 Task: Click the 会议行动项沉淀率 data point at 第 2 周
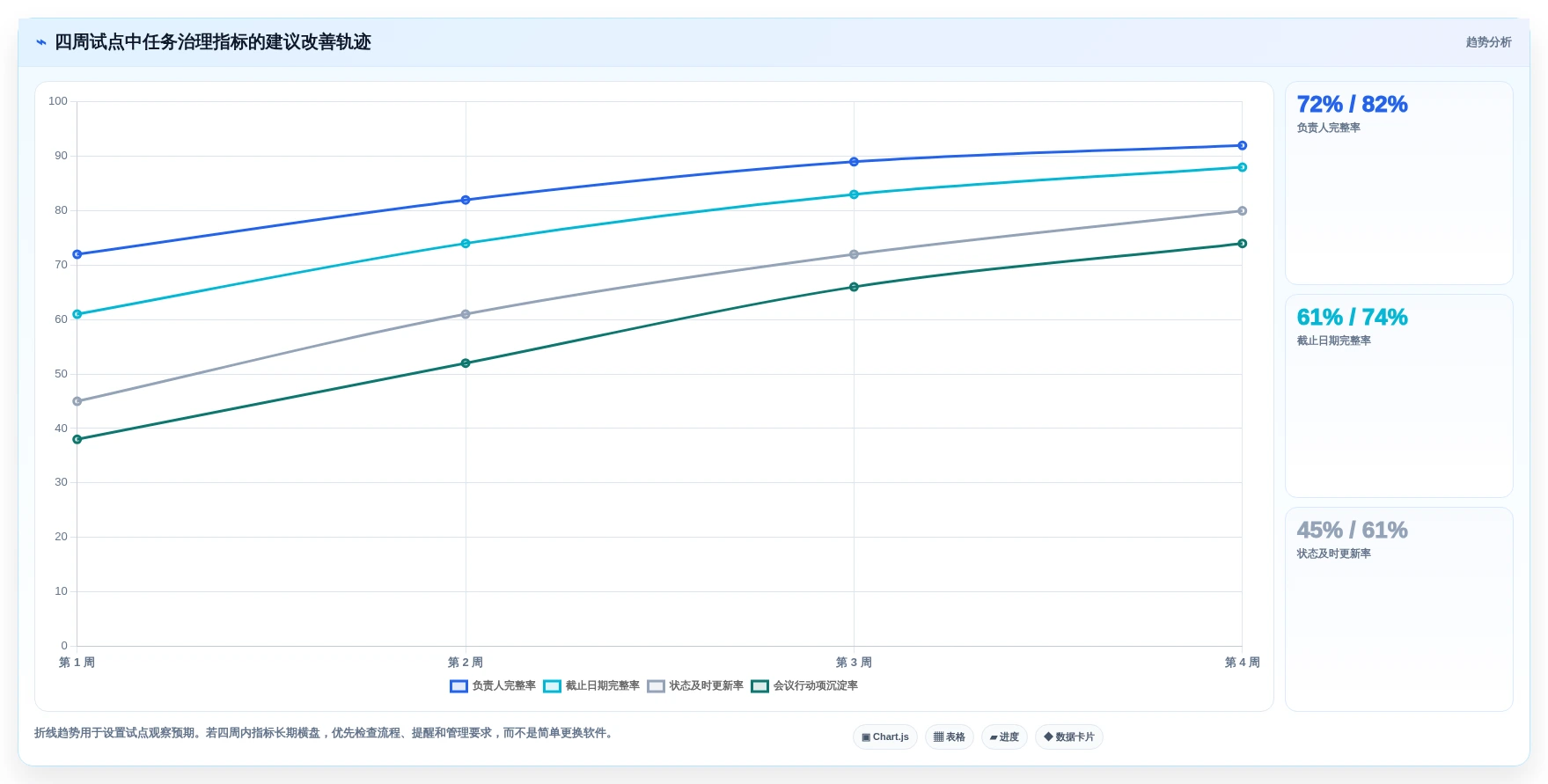click(466, 363)
